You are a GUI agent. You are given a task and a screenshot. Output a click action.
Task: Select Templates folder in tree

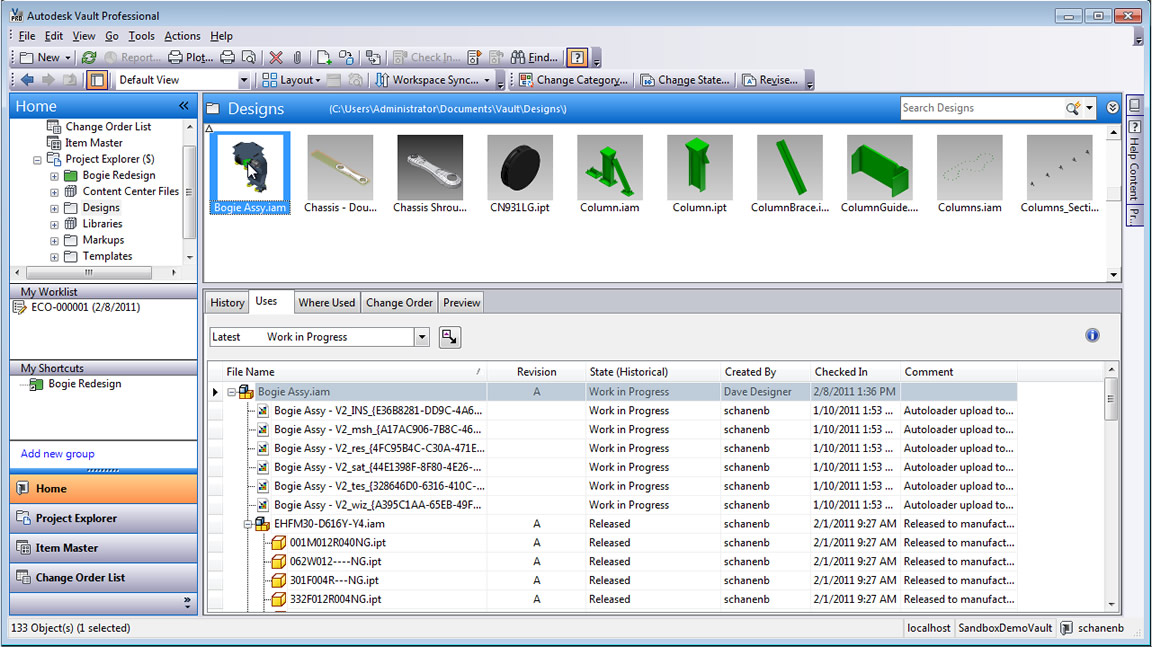(x=107, y=256)
